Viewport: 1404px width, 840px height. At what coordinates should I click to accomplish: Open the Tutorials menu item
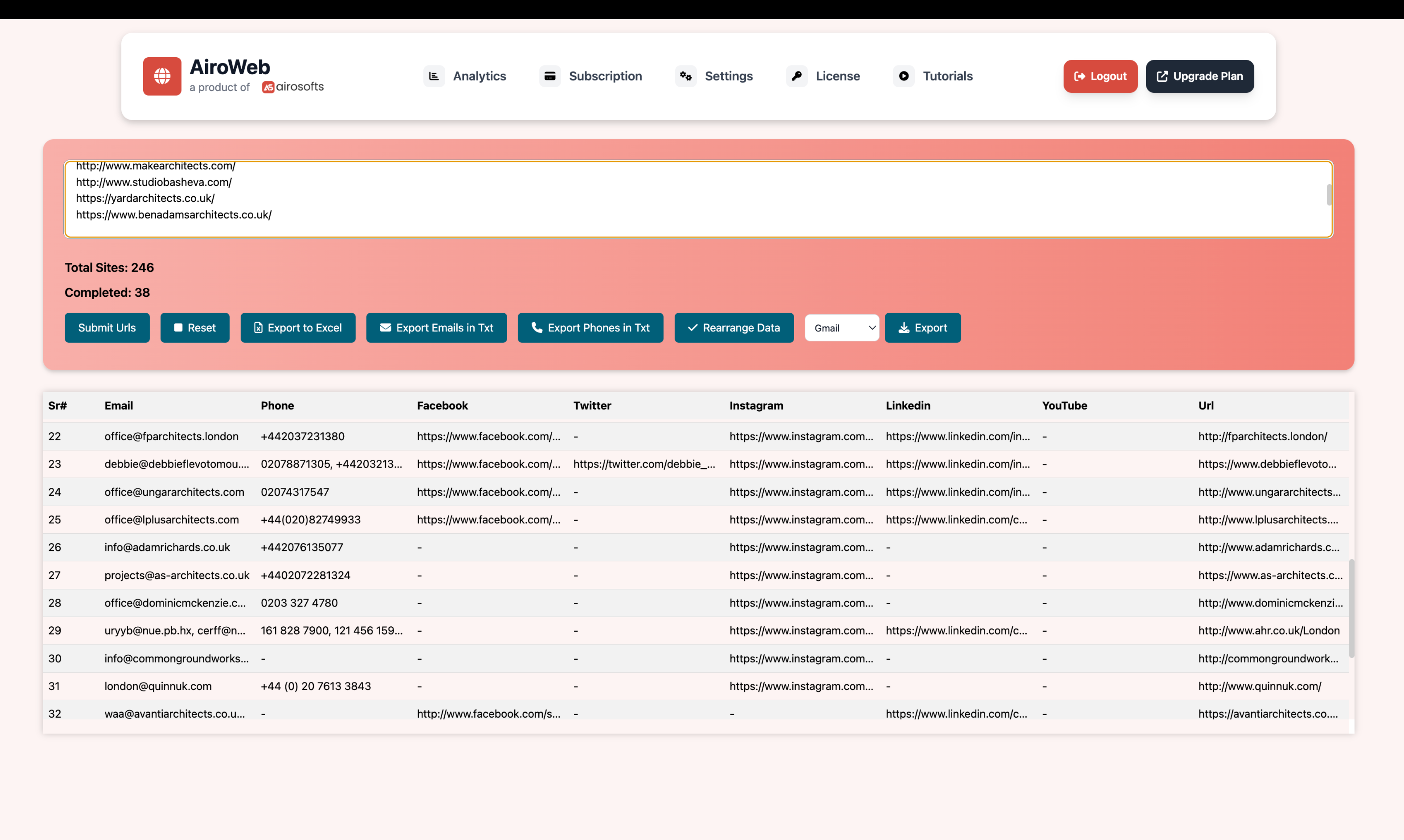pyautogui.click(x=948, y=76)
